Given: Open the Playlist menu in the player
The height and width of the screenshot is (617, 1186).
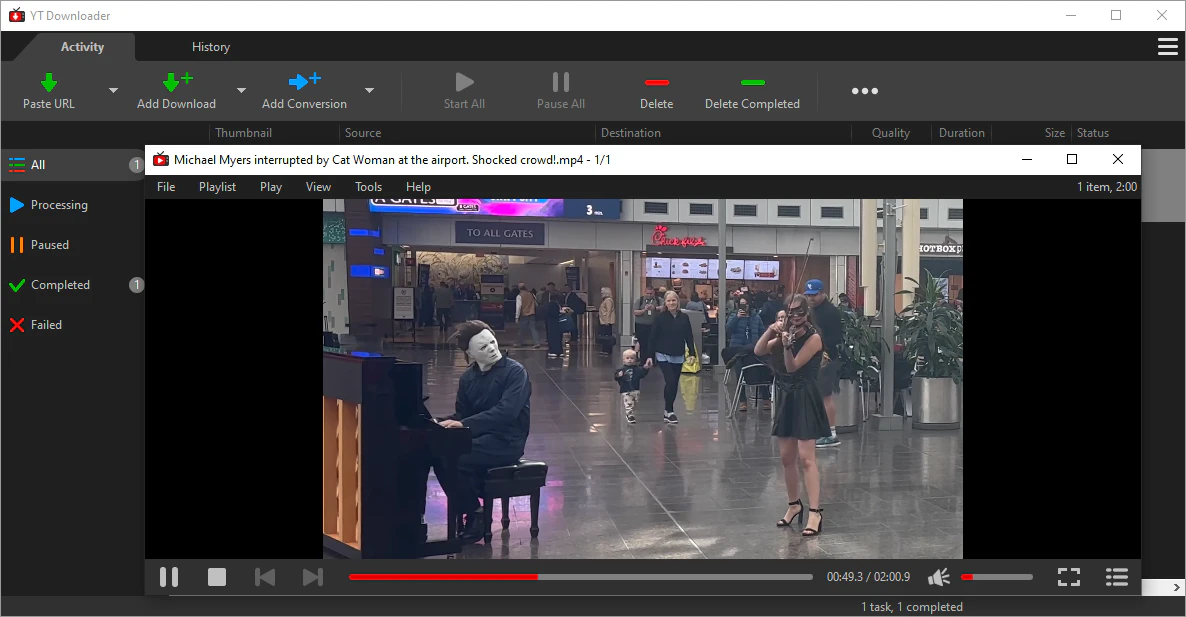Looking at the screenshot, I should point(217,187).
